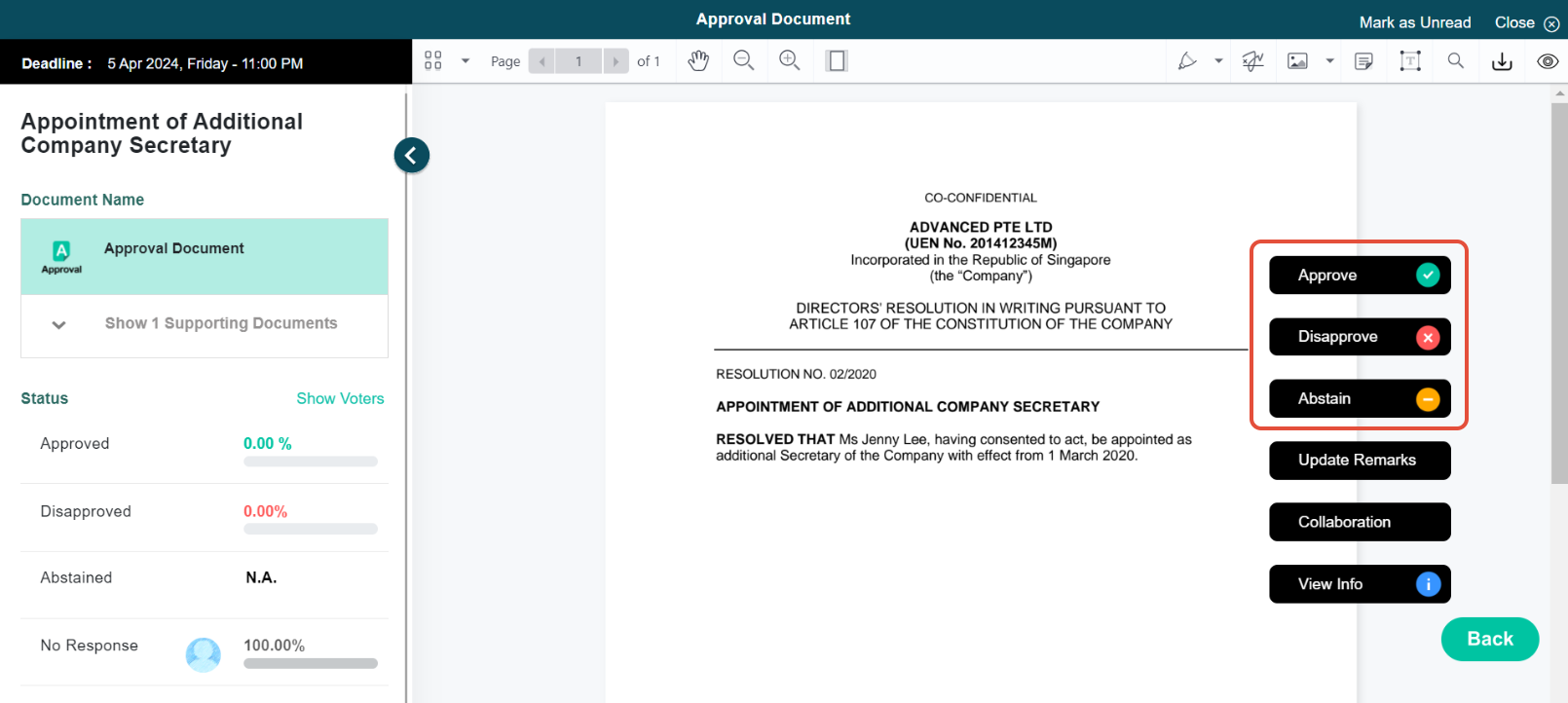
Task: Show the list of voters
Action: click(x=340, y=398)
